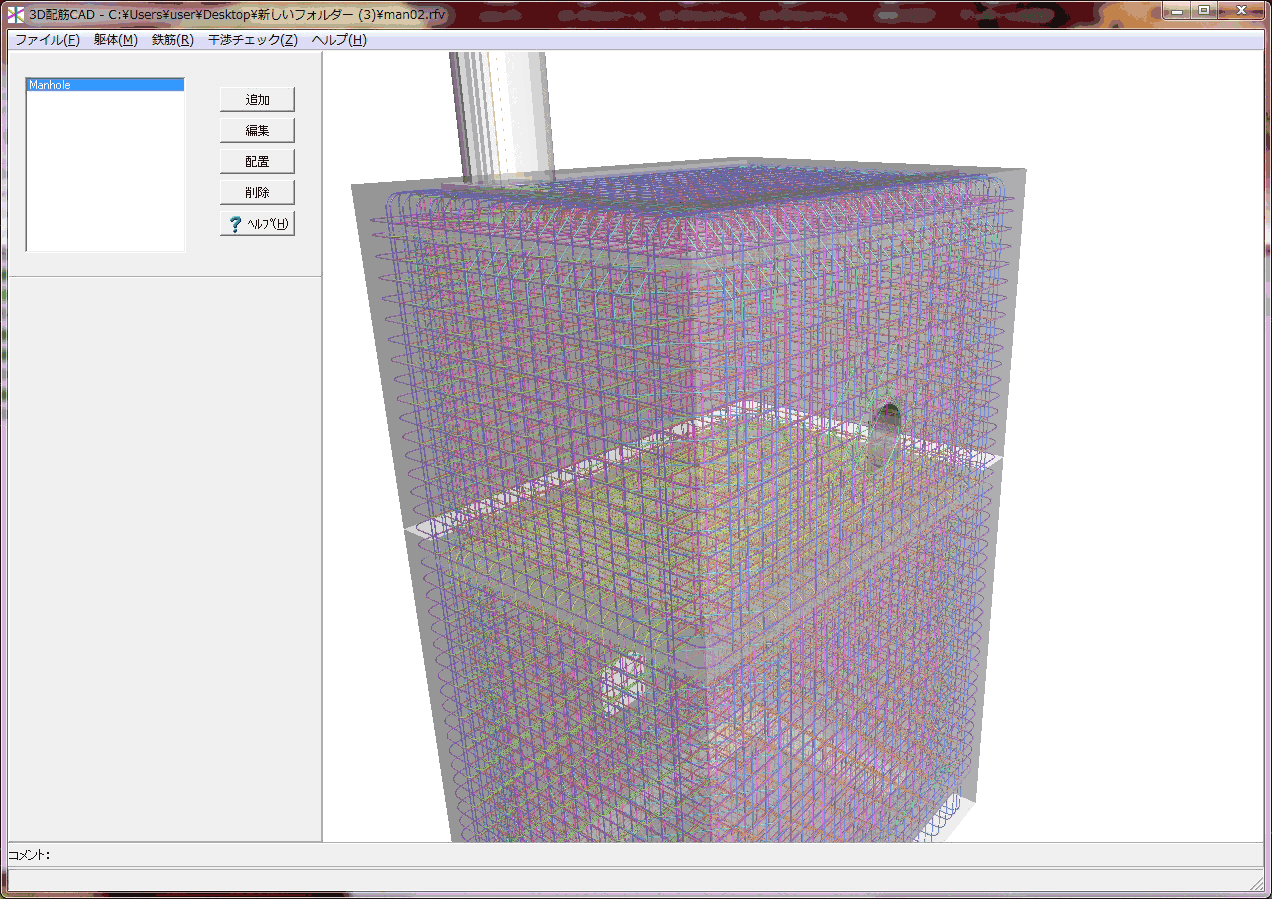This screenshot has height=899, width=1272.
Task: Open the 鉄筋 menu
Action: tap(172, 40)
